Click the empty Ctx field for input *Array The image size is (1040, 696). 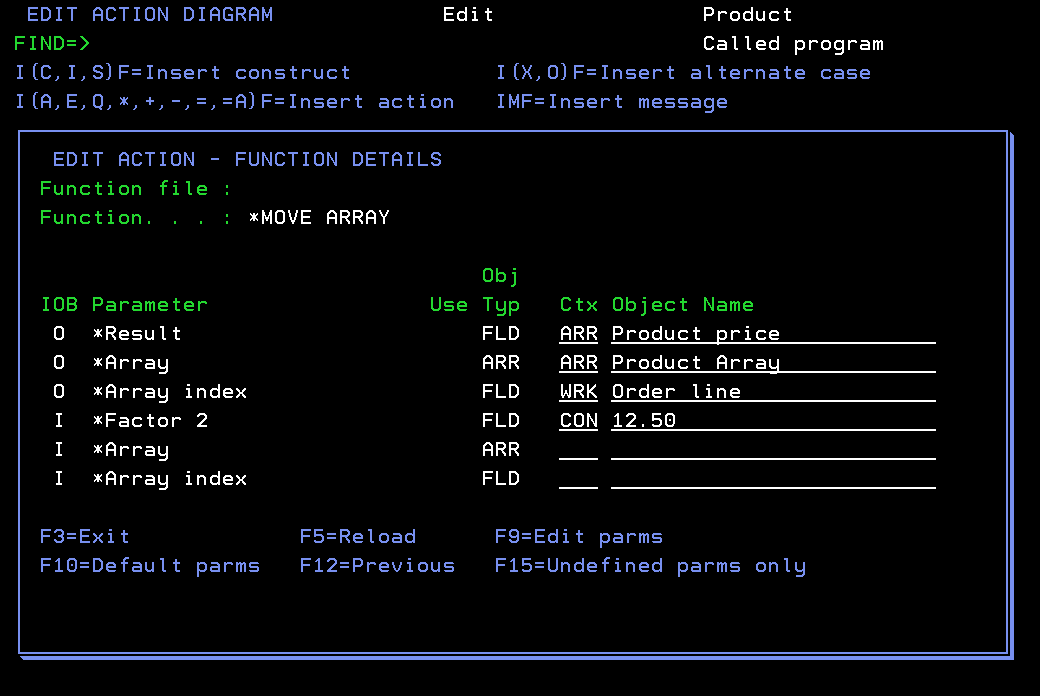(578, 449)
